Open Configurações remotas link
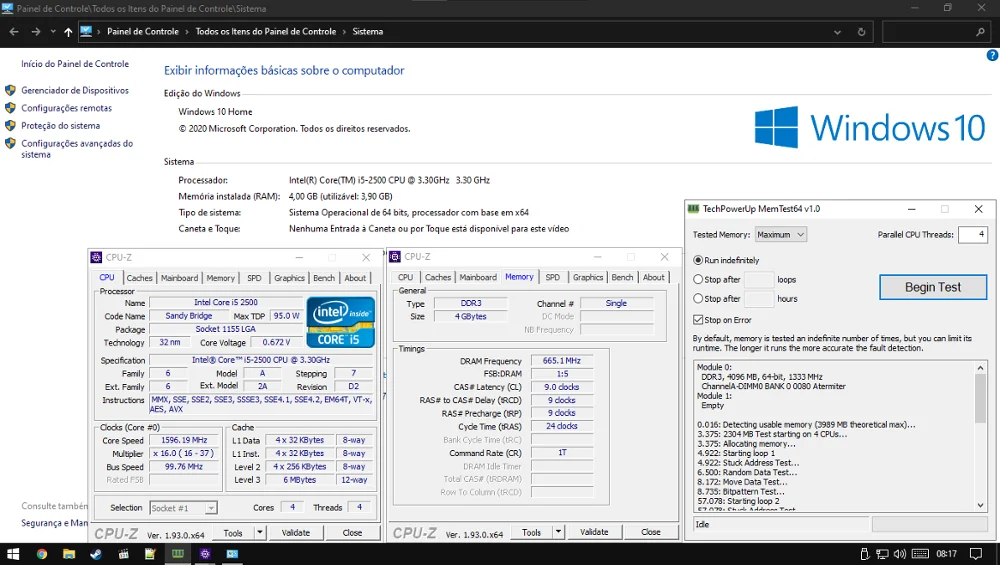 (x=66, y=108)
